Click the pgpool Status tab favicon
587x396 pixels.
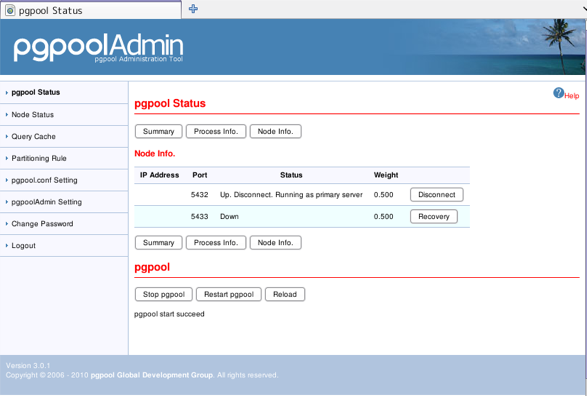[x=10, y=10]
